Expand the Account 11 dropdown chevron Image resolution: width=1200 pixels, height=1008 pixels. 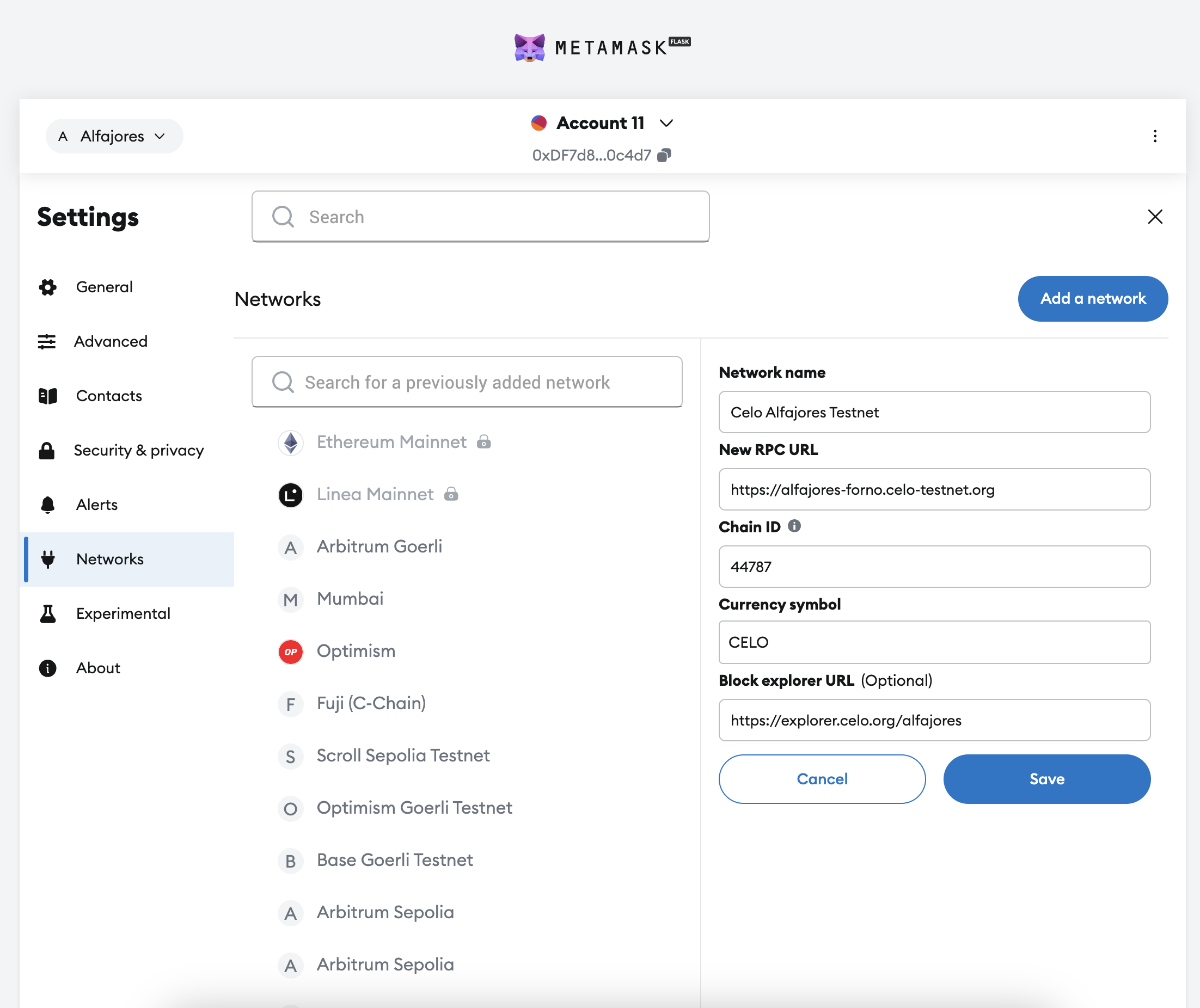coord(666,123)
